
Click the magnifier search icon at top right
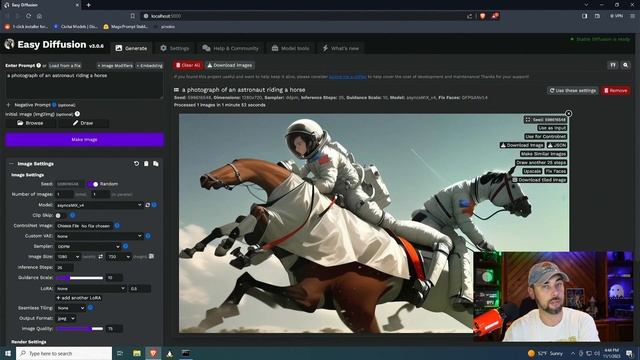pos(626,65)
